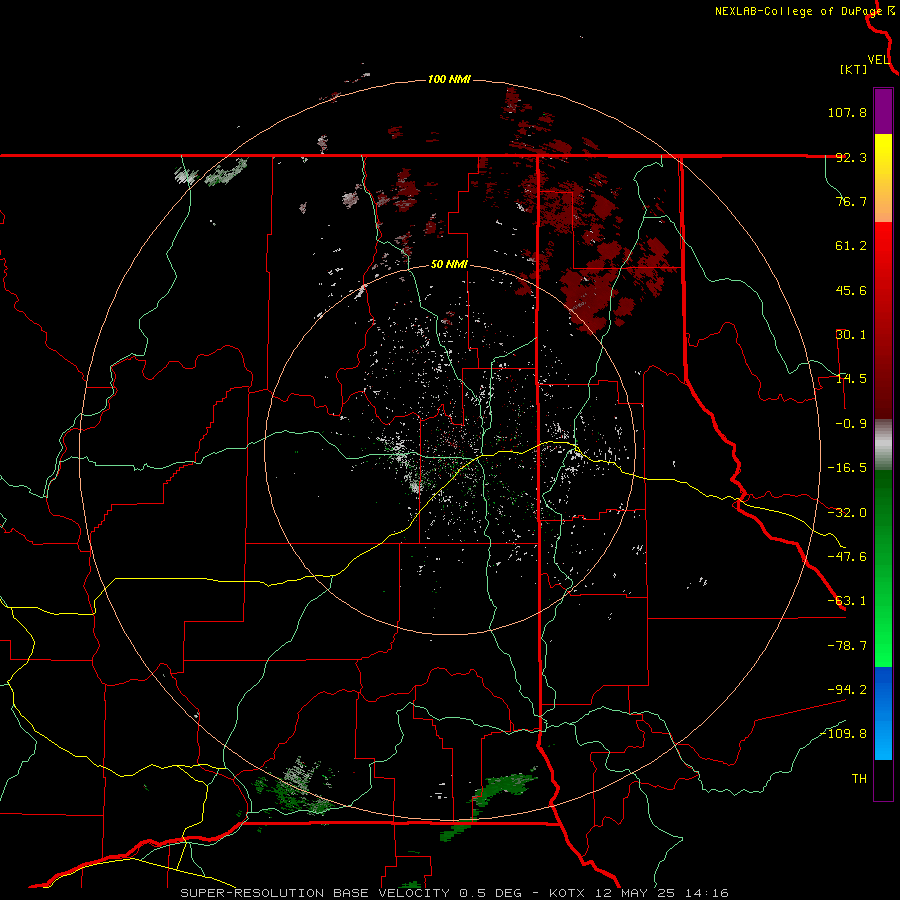Click the 14.5 velocity scale value
This screenshot has width=900, height=900.
[851, 379]
